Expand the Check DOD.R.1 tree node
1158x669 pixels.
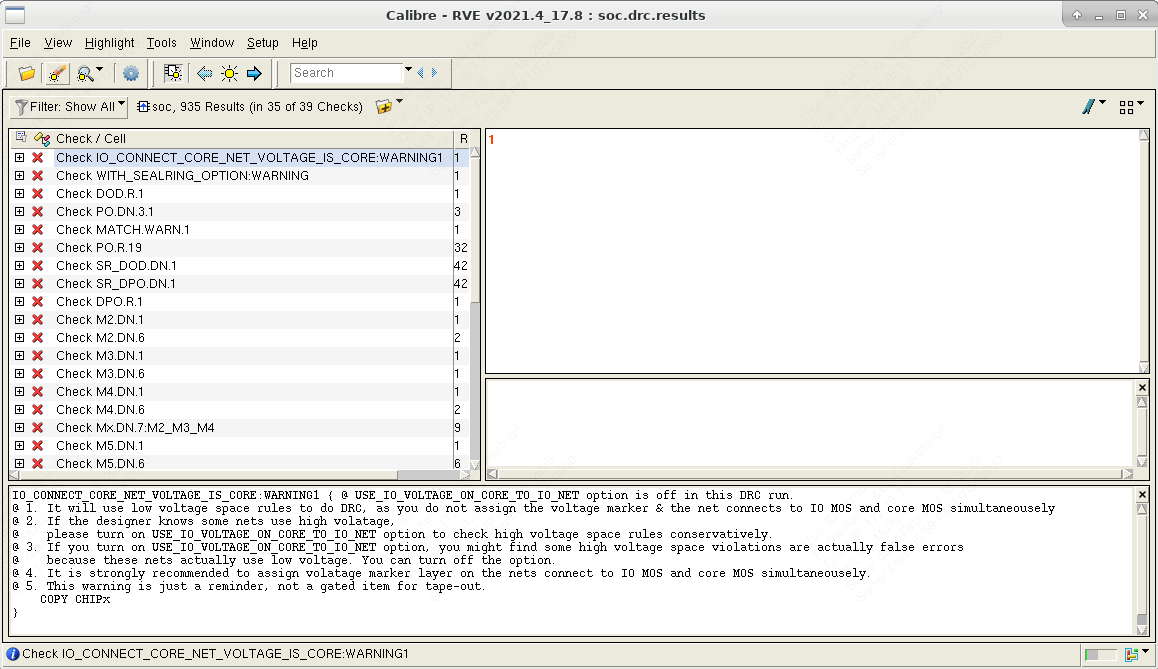point(19,194)
